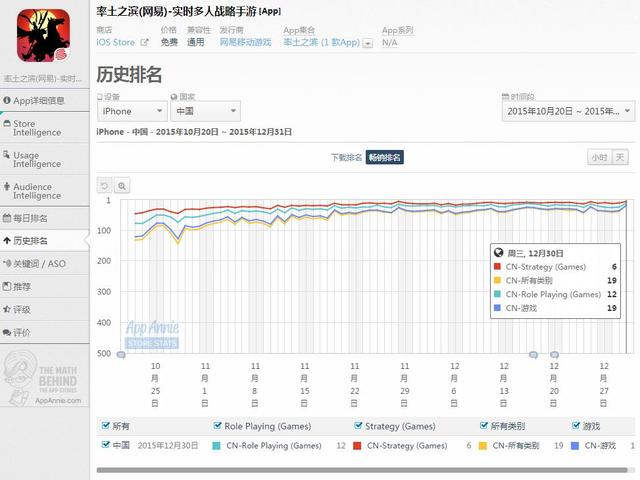Click the Audience Intelligence person icon
The image size is (640, 480).
7,186
